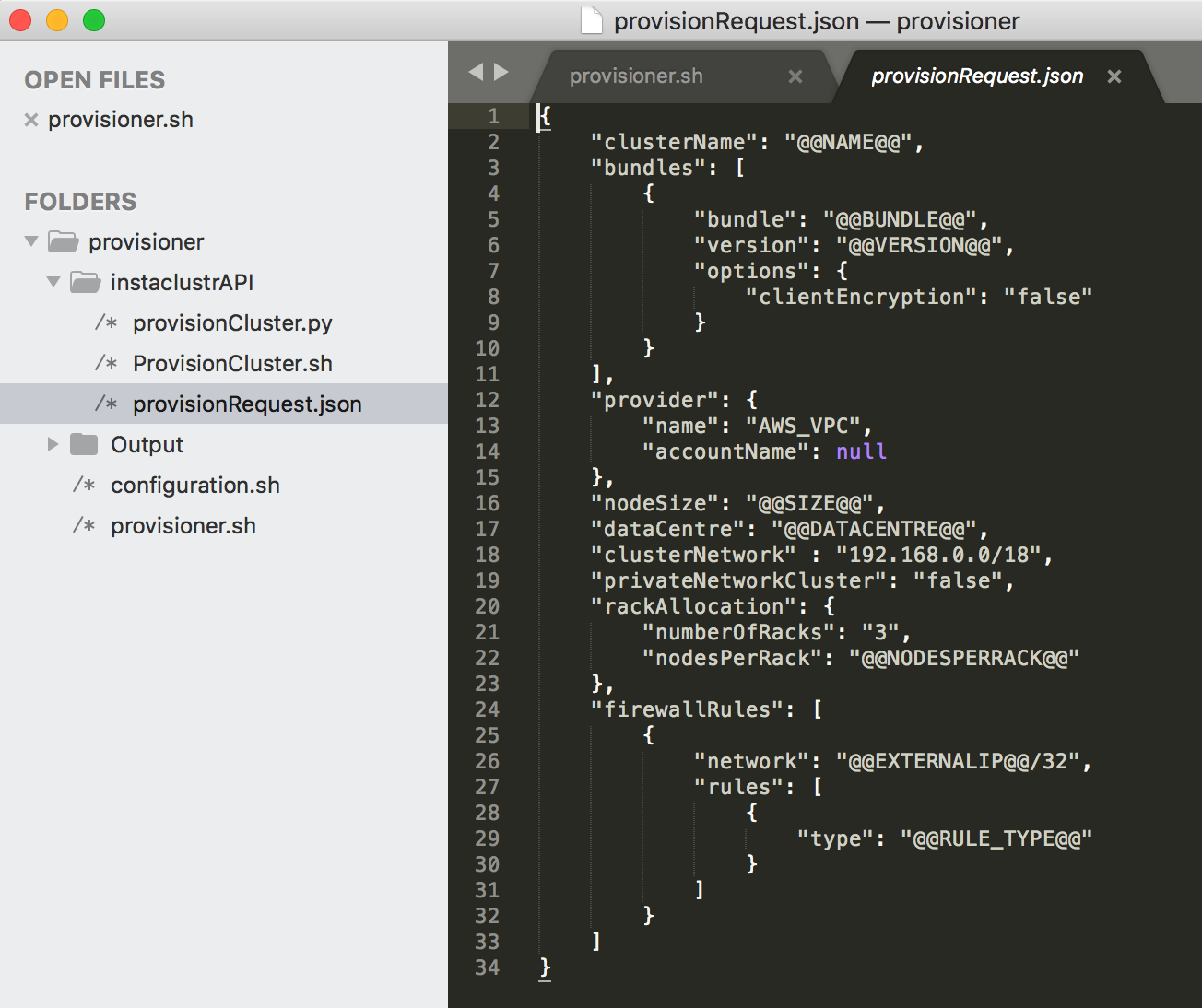Go to previous tab with left arrow
Image resolution: width=1202 pixels, height=1008 pixels.
[476, 72]
